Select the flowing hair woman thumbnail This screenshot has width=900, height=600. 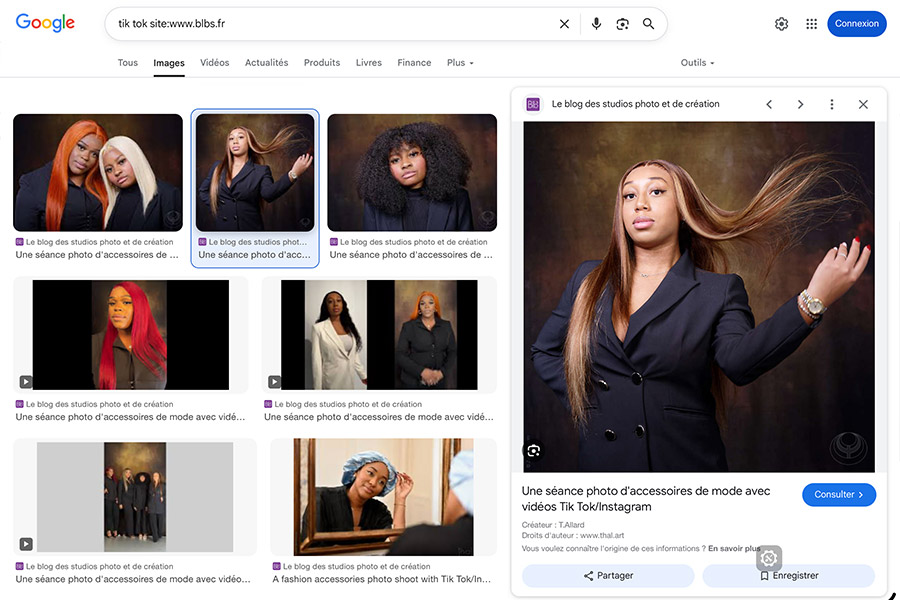click(x=255, y=172)
